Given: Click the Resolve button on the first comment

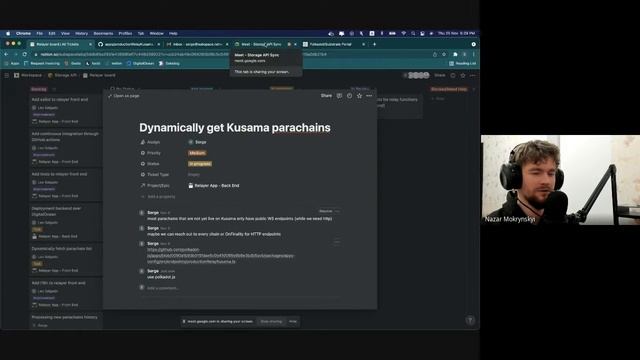Looking at the screenshot, I should point(325,211).
